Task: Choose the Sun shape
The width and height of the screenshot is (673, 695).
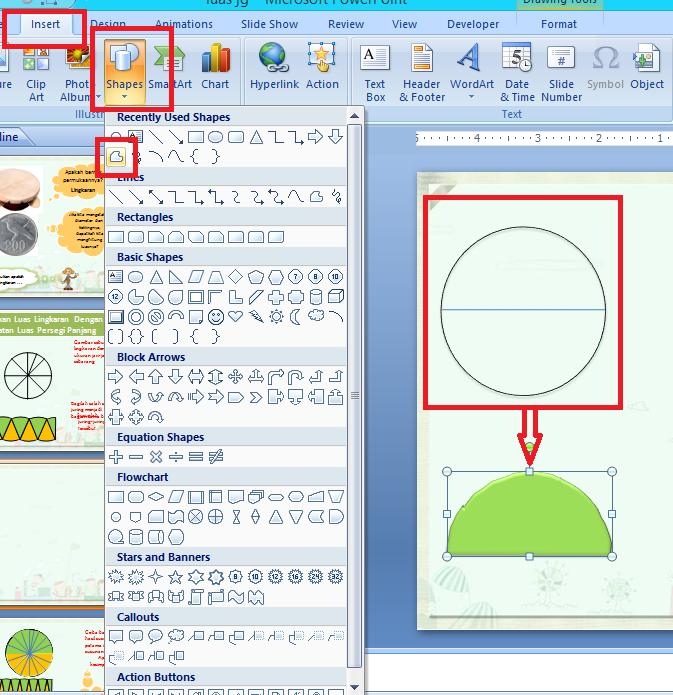Action: pos(276,317)
